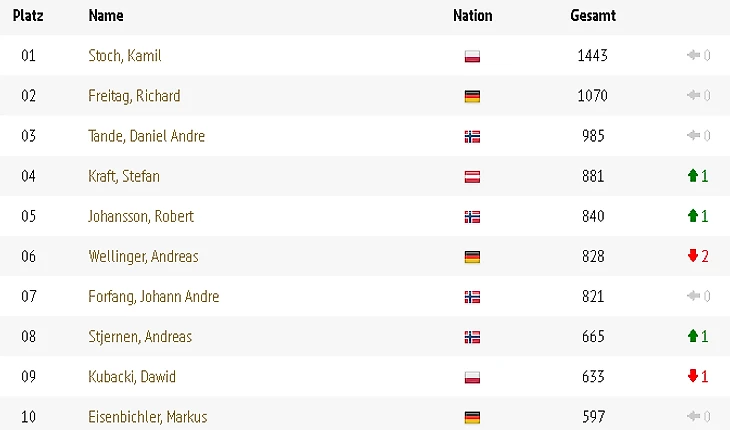Click Germany flag beside Freitag, Richard
This screenshot has height=430, width=730.
473,97
